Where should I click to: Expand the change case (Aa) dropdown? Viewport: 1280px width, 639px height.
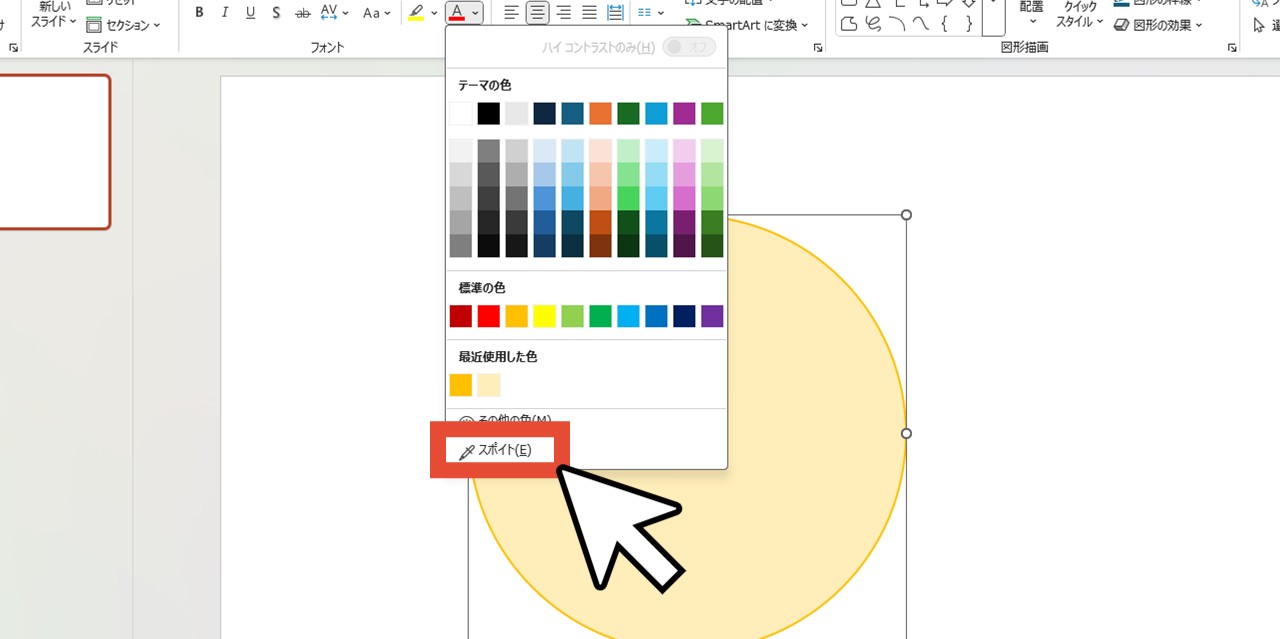tap(377, 13)
